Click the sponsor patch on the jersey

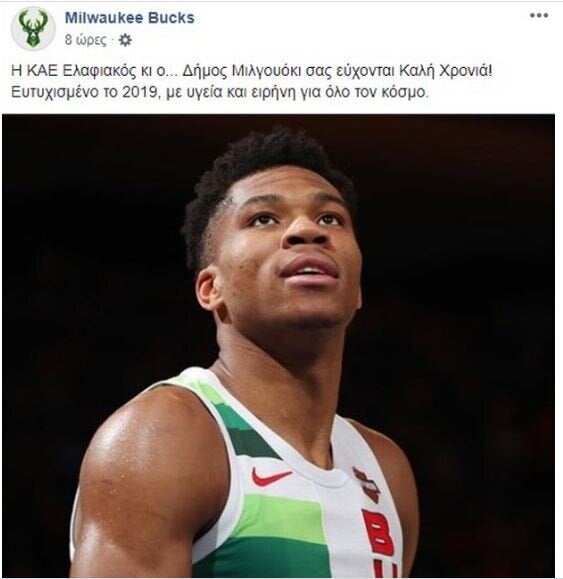point(367,484)
